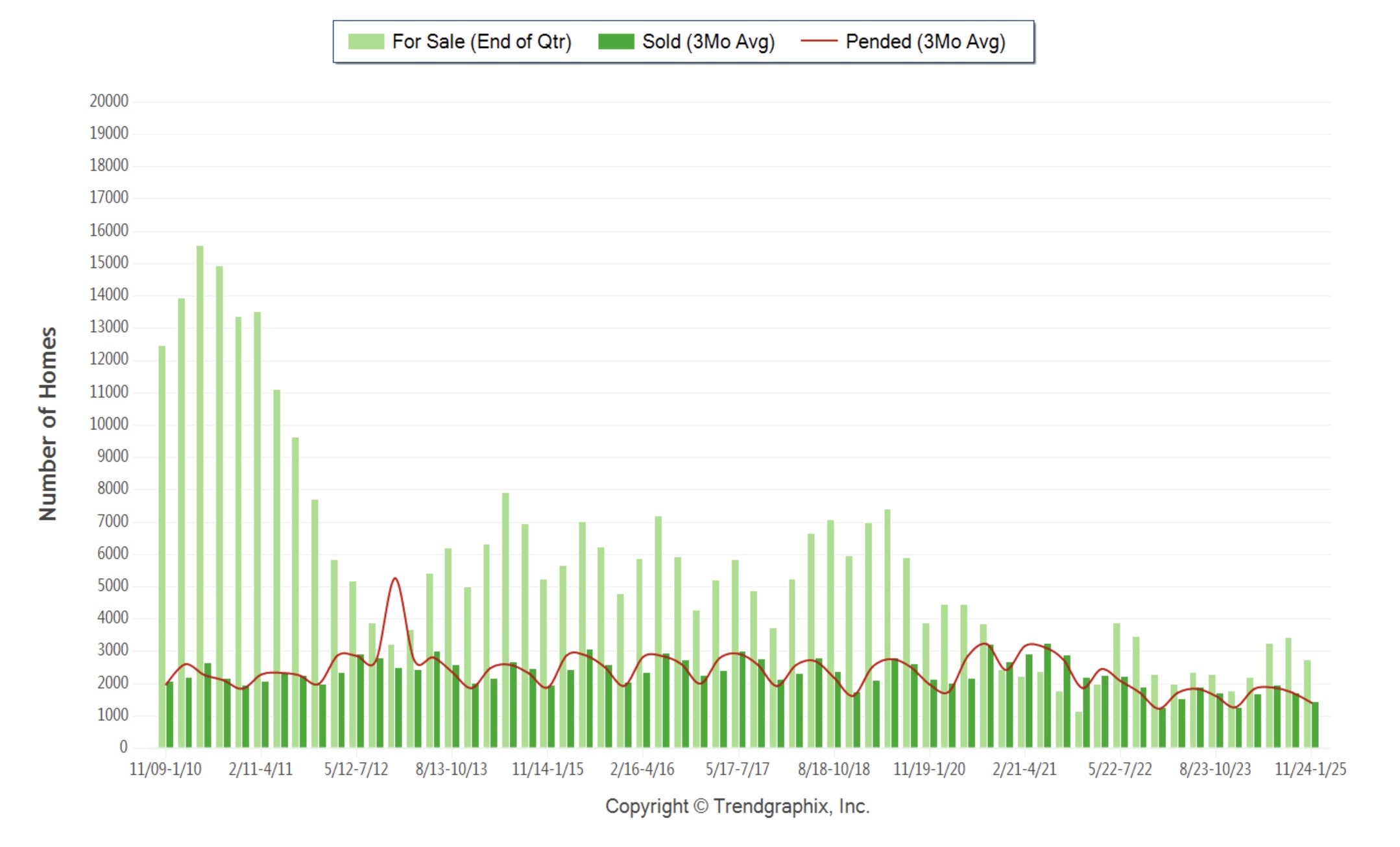Click the 18000 y-axis label
Viewport: 1400px width, 847px height.
pyautogui.click(x=109, y=165)
